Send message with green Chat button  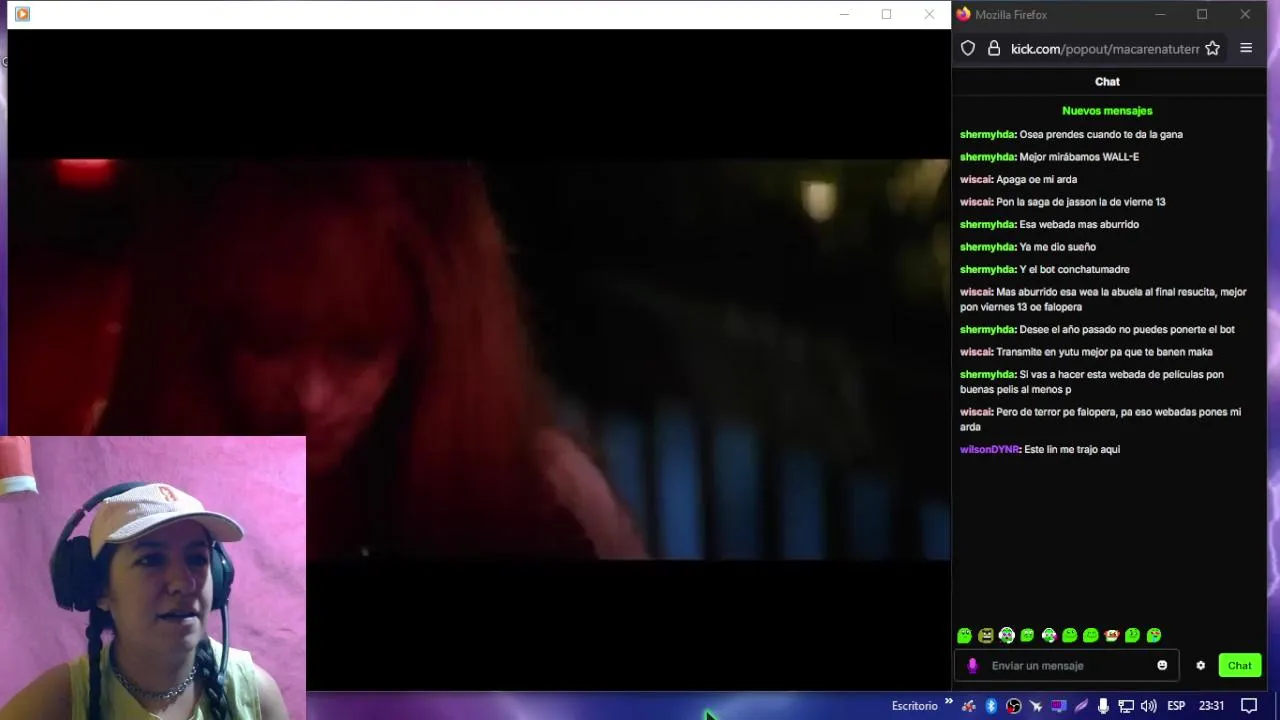[x=1240, y=665]
